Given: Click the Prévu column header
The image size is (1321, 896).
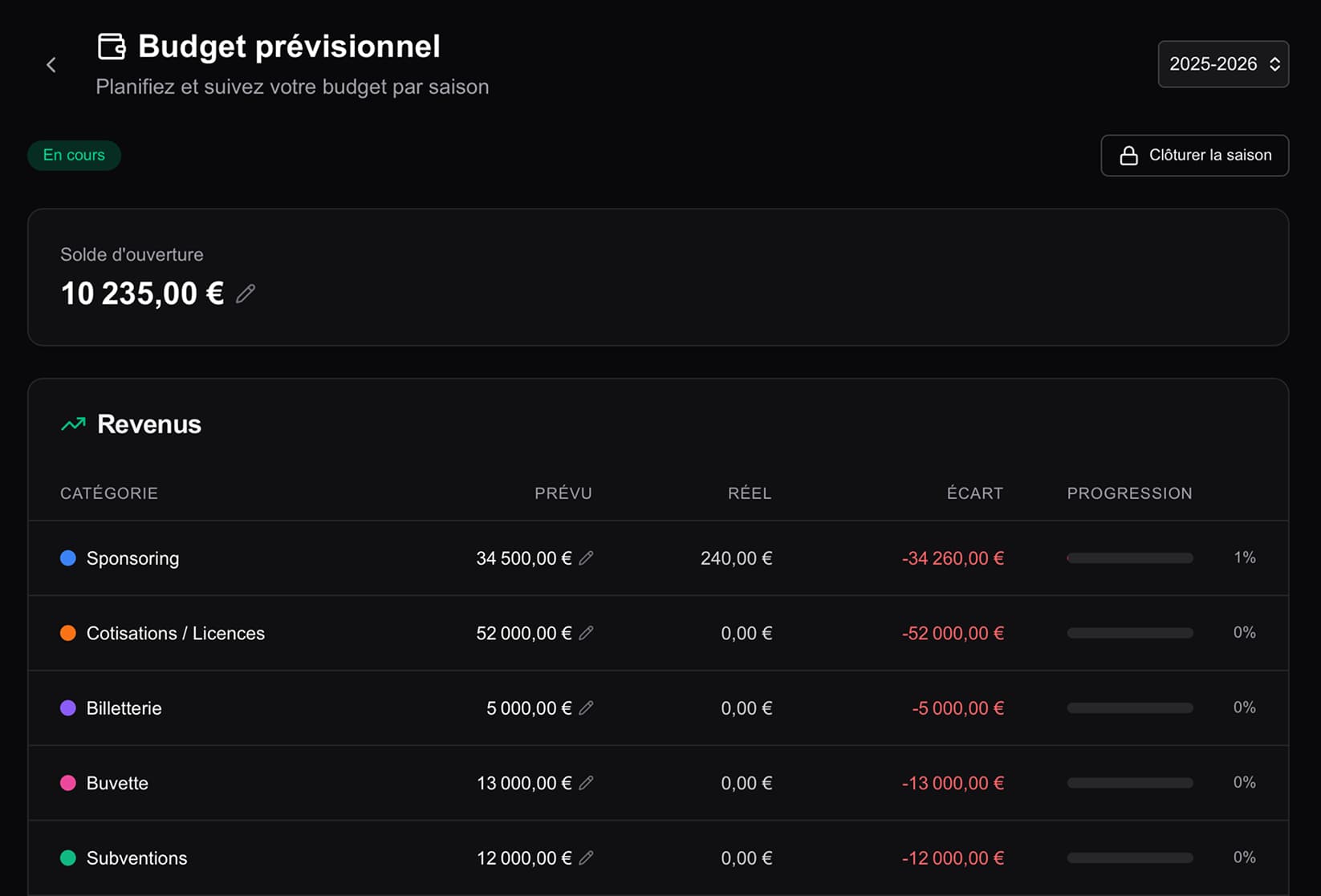Looking at the screenshot, I should (x=563, y=493).
